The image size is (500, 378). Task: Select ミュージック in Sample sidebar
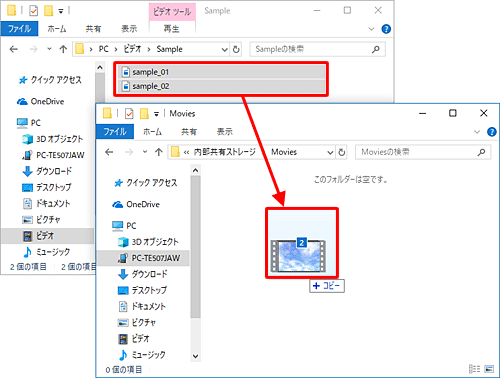(x=47, y=252)
